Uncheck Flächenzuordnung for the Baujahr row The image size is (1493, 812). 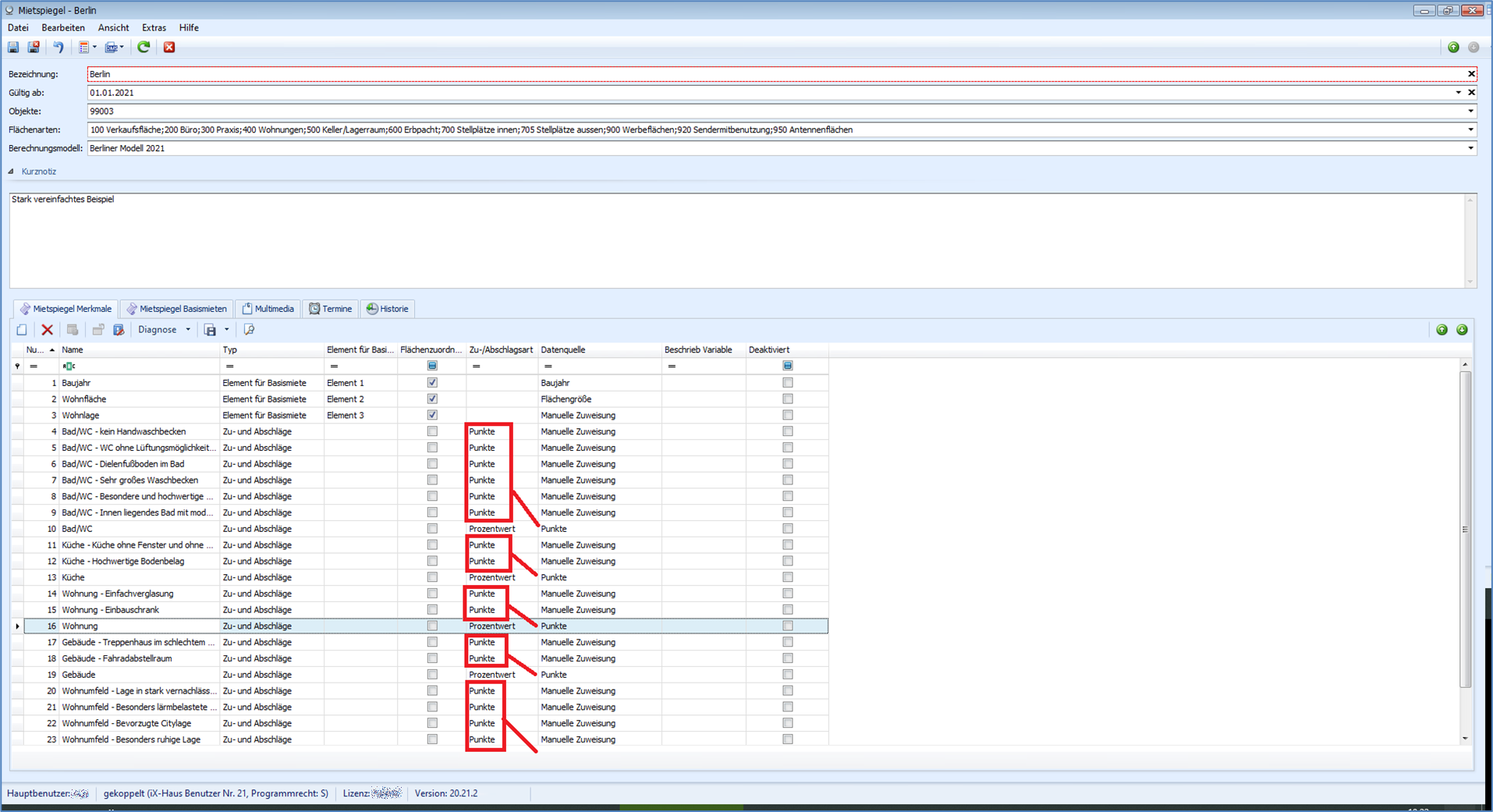tap(432, 383)
